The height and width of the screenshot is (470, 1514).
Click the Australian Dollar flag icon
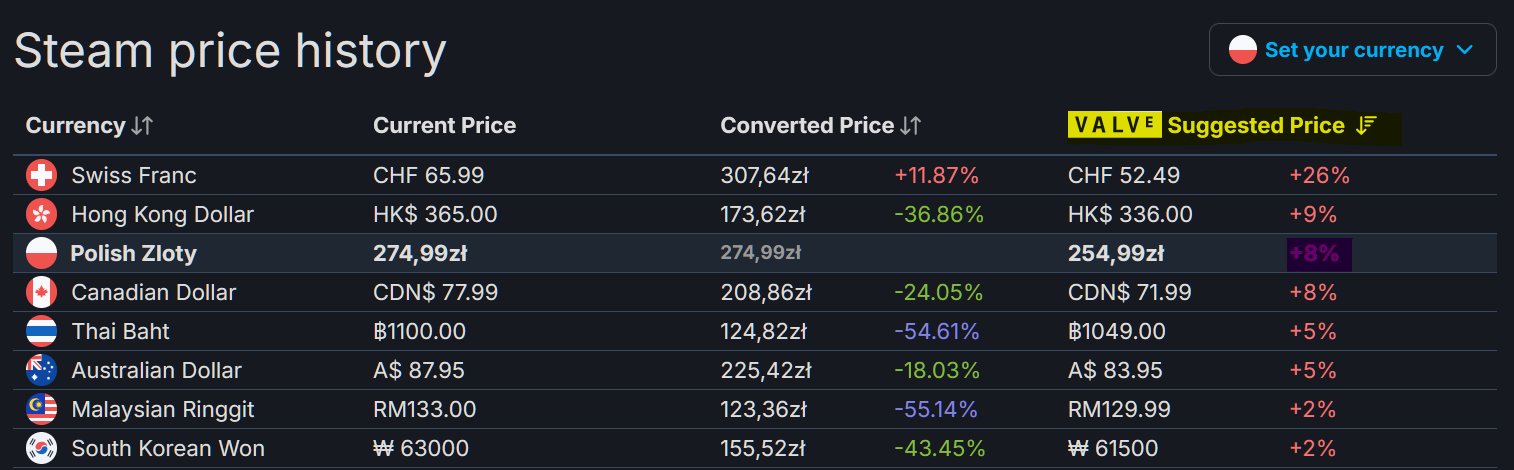tap(41, 371)
